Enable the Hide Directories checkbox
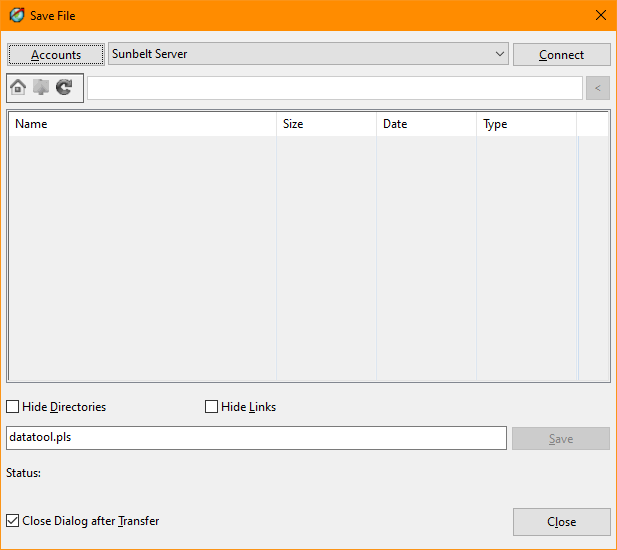Viewport: 617px width, 550px height. click(13, 407)
